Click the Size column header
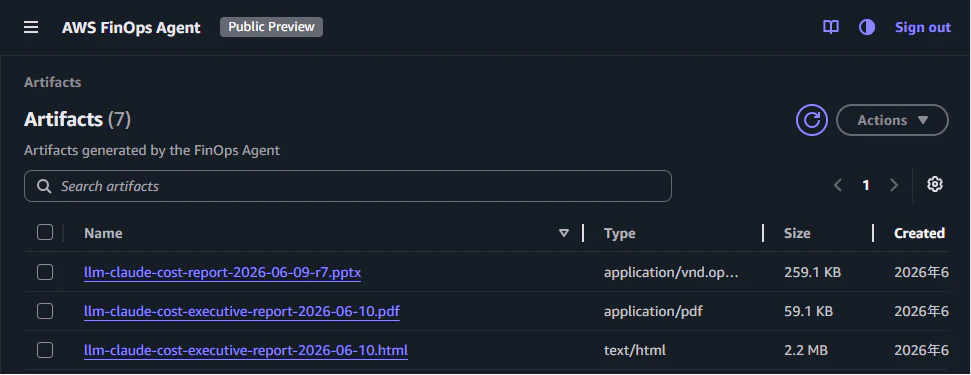This screenshot has height=375, width=971. tap(797, 233)
